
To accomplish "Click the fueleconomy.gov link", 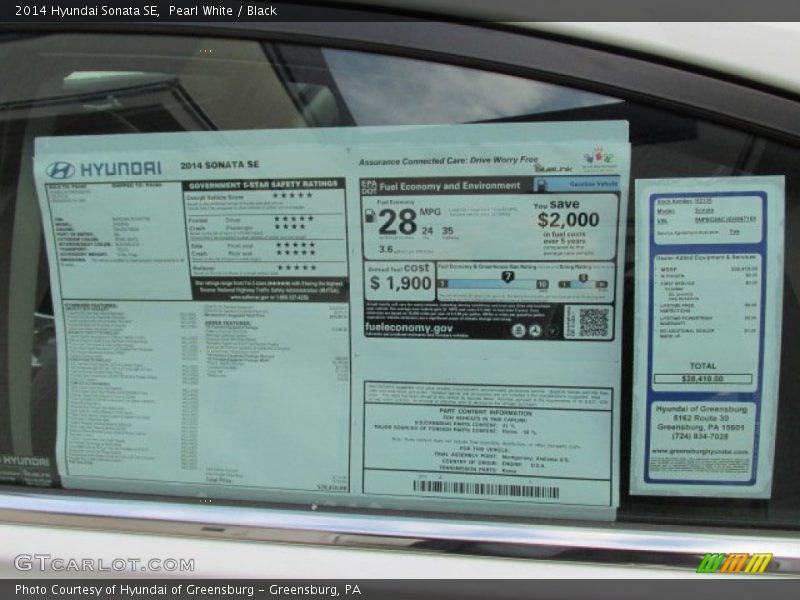I will tap(409, 328).
